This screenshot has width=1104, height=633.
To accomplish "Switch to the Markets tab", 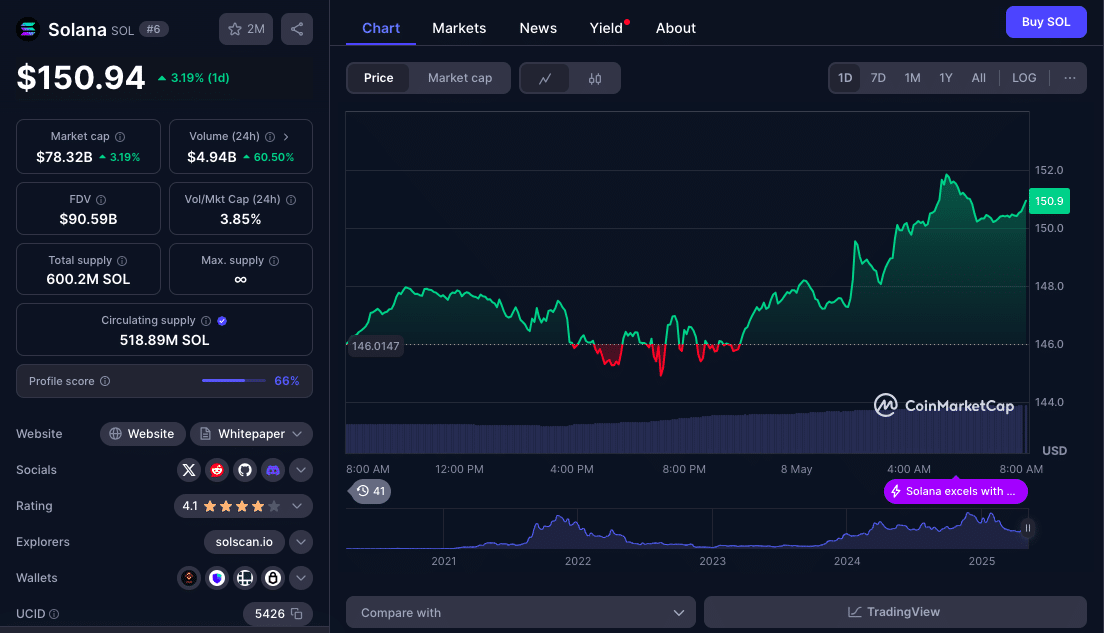I will point(459,28).
